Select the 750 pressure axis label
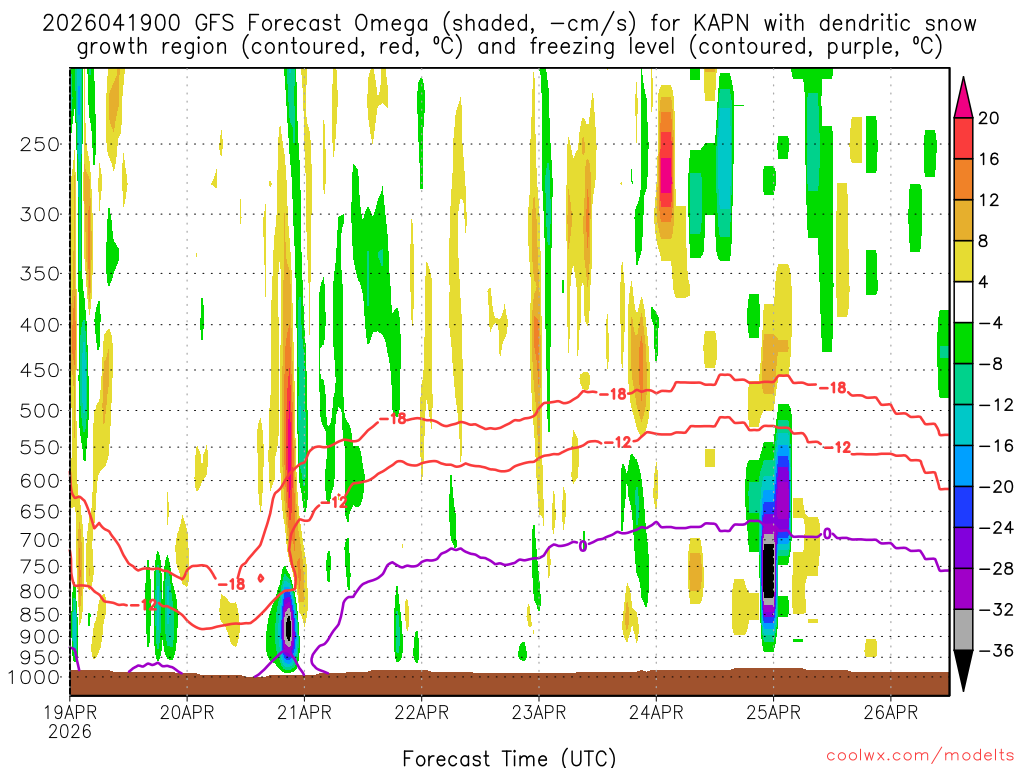Image resolution: width=1024 pixels, height=768 pixels. [x=40, y=566]
